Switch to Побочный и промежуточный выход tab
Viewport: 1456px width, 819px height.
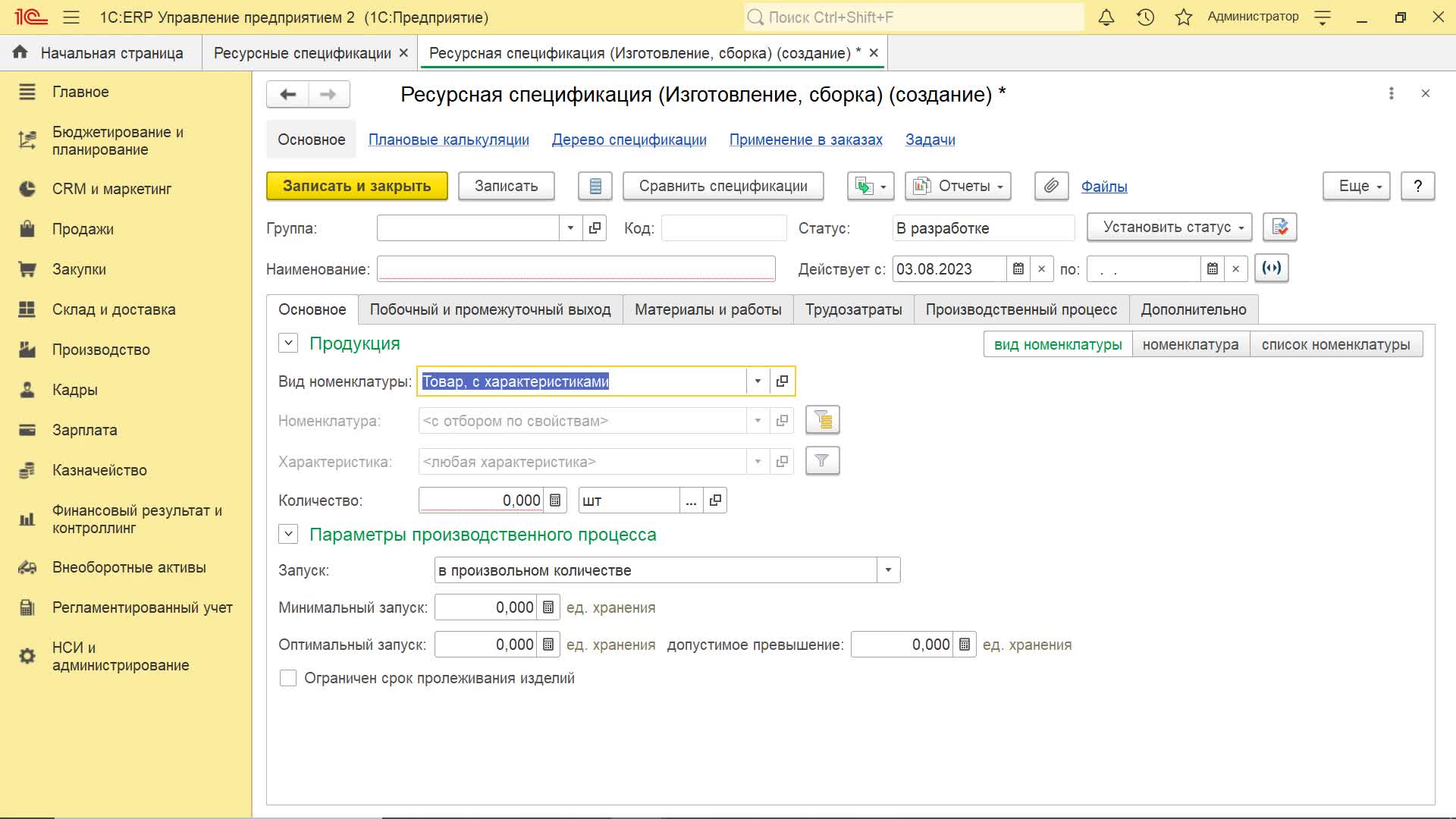(490, 309)
